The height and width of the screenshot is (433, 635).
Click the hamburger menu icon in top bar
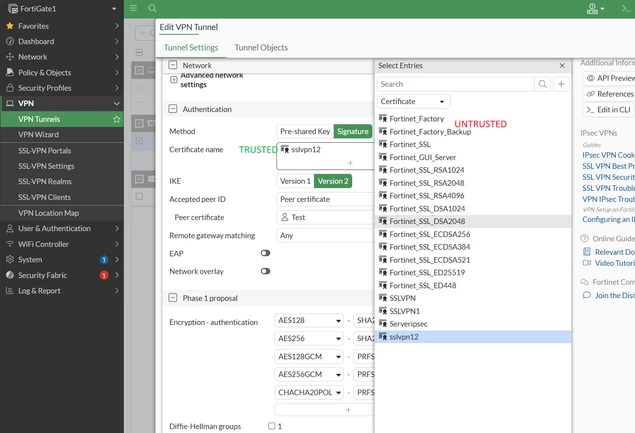point(133,8)
